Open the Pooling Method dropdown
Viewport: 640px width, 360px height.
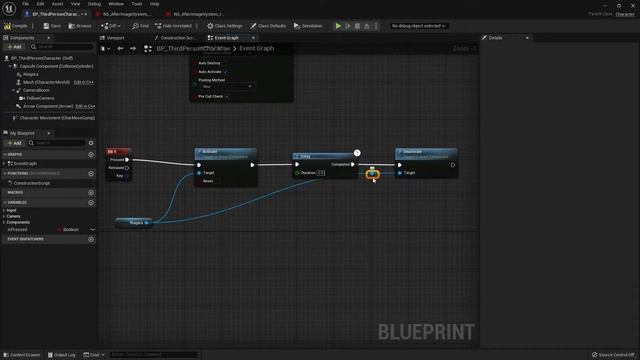click(x=227, y=87)
